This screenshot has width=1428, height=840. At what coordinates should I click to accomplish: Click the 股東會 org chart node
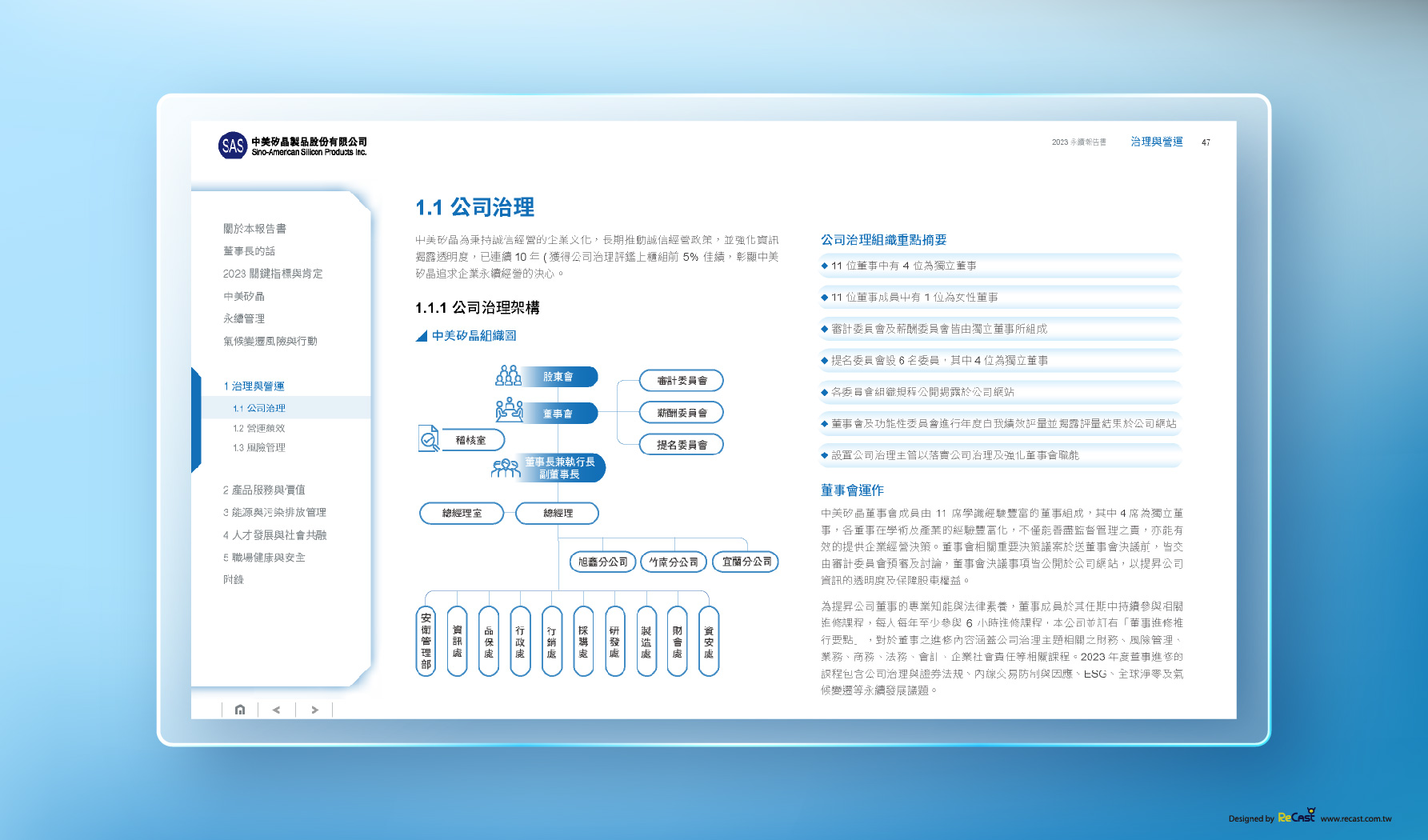coord(558,376)
